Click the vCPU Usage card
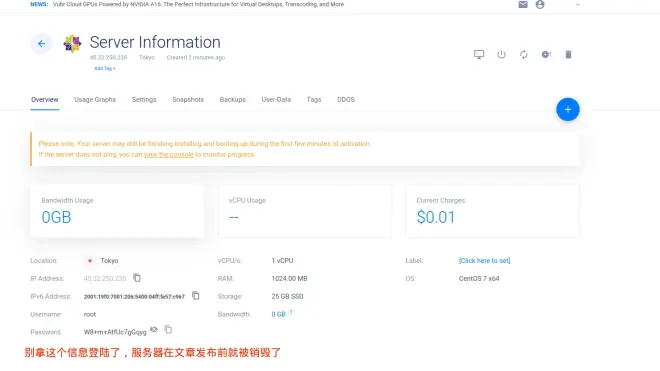Image resolution: width=660 pixels, height=371 pixels. (305, 211)
